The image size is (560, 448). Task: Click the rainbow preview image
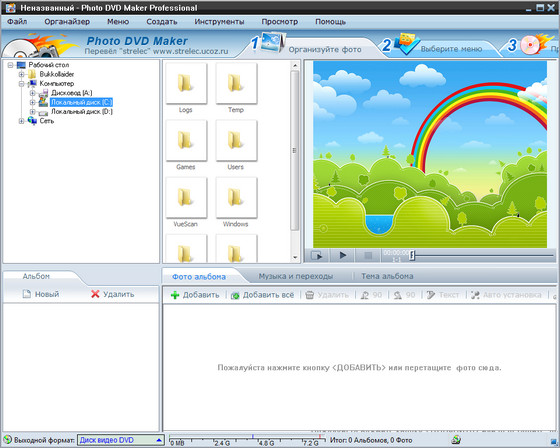[x=430, y=154]
